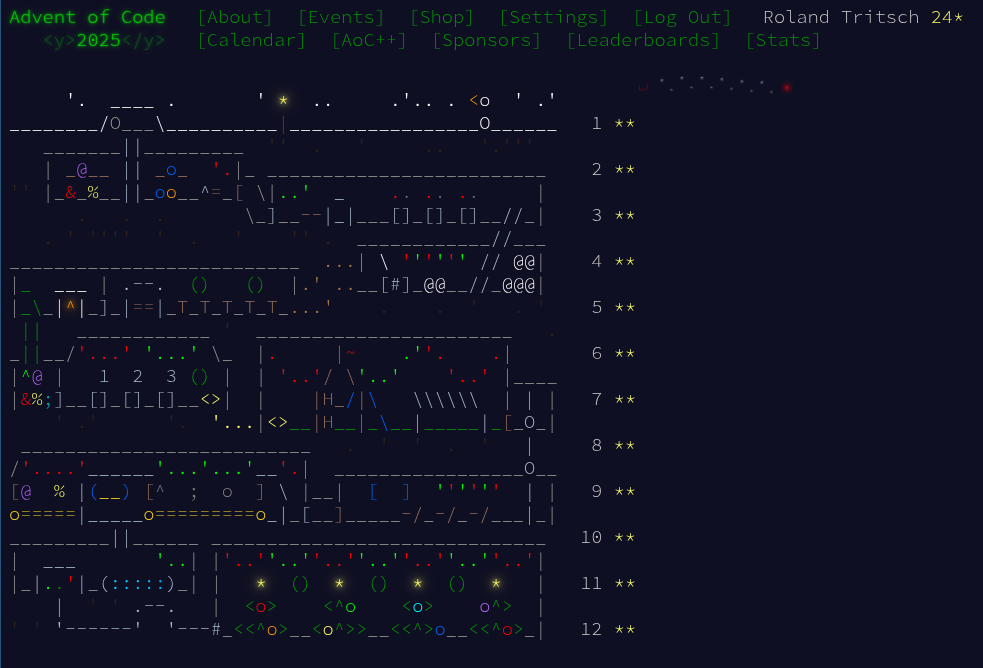Open Day 8 puzzle
This screenshot has width=983, height=668.
pyautogui.click(x=597, y=446)
